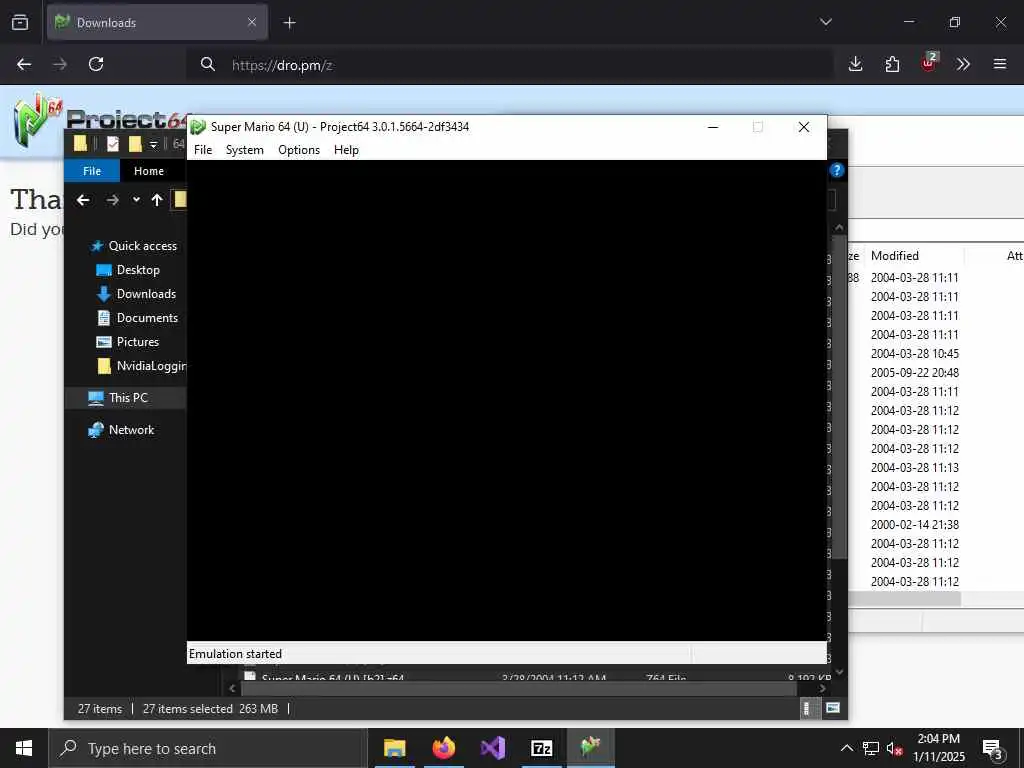Open the File menu in Project64

tap(203, 150)
